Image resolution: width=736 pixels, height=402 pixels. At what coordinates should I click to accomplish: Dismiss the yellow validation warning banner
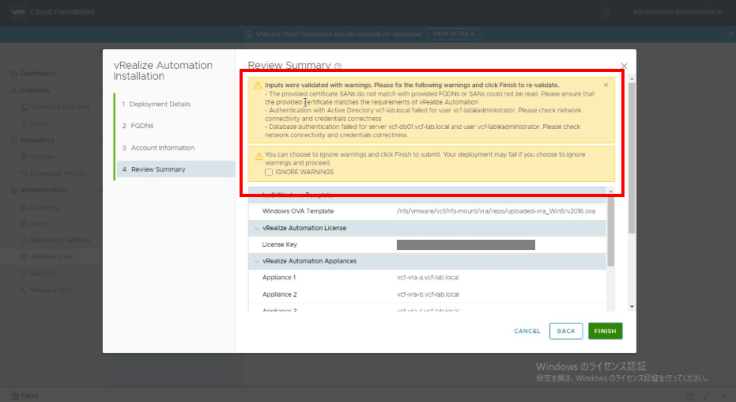coord(606,85)
